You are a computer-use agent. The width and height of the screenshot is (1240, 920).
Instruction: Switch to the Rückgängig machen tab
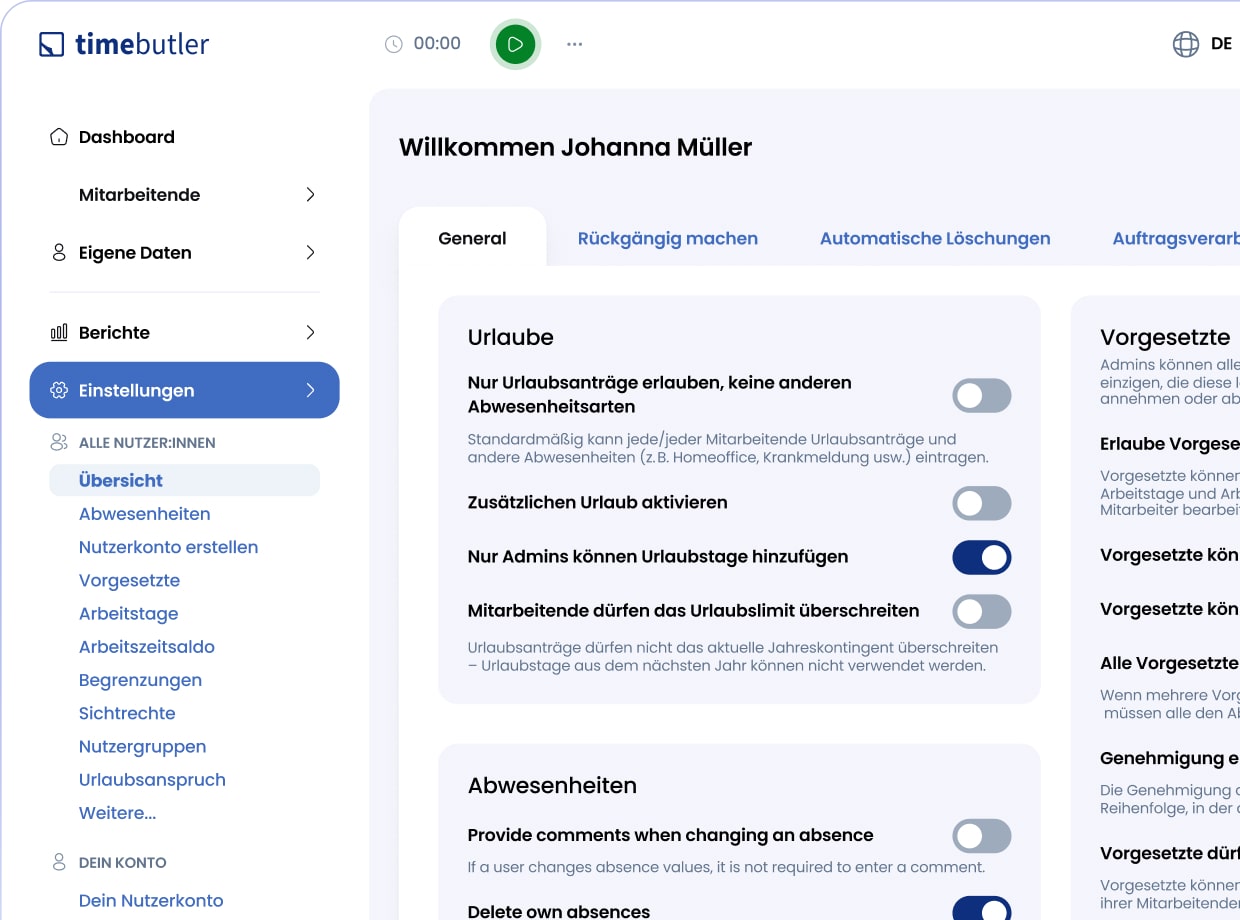click(x=667, y=238)
